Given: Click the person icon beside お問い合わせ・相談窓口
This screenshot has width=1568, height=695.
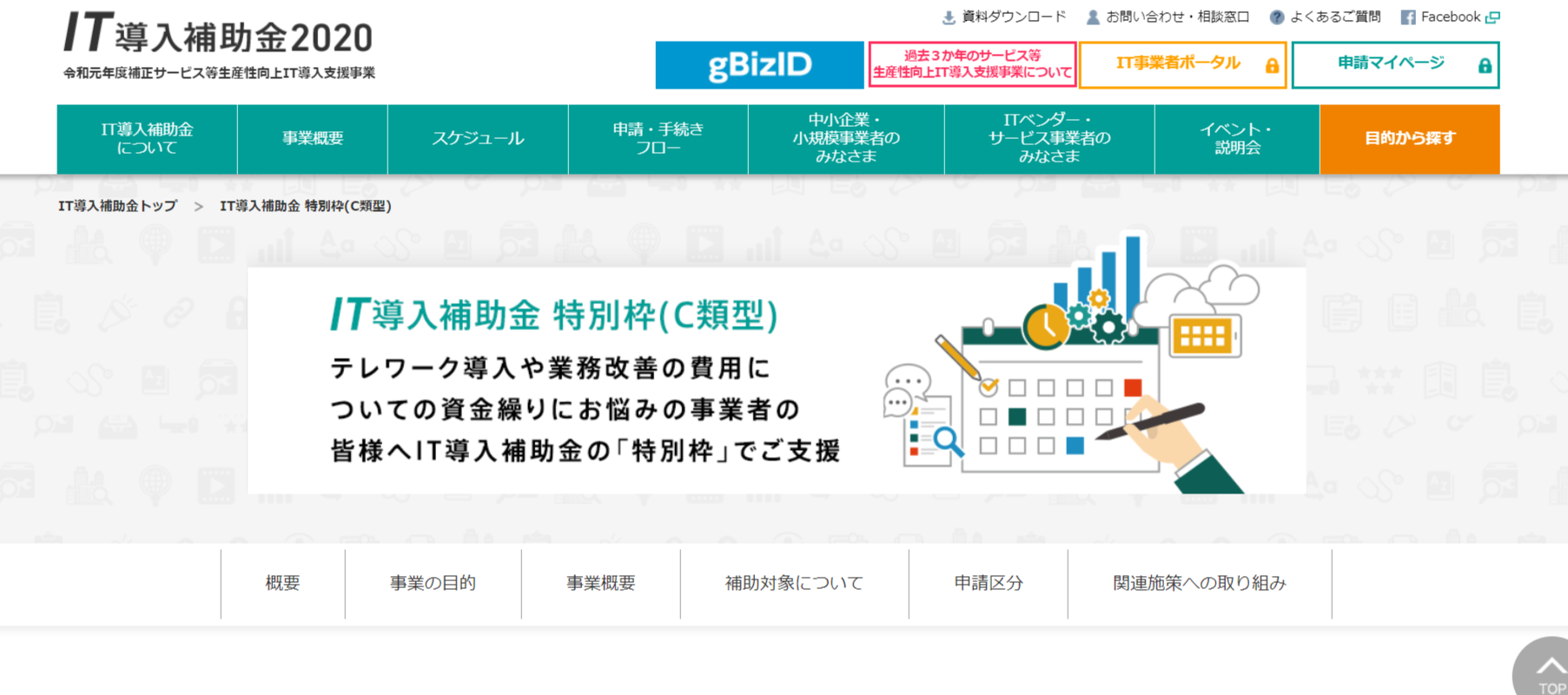Looking at the screenshot, I should click(1093, 17).
